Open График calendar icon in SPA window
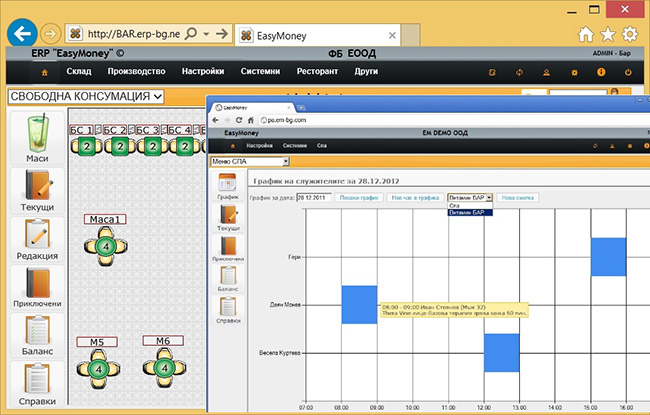The height and width of the screenshot is (415, 650). click(x=228, y=186)
